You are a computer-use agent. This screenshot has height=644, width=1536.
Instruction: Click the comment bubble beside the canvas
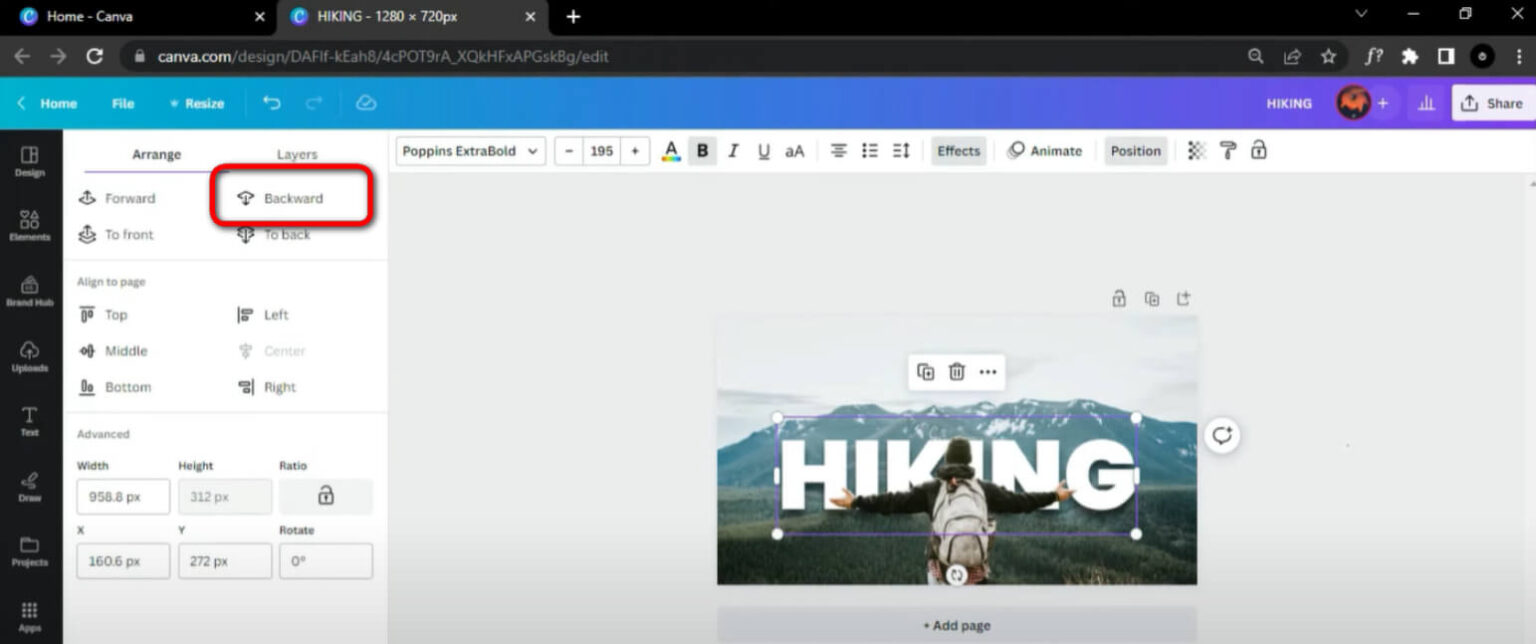1222,436
